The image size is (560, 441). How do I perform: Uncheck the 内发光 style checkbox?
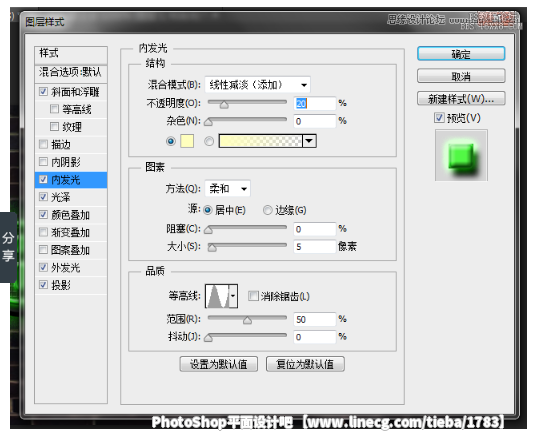[43, 179]
